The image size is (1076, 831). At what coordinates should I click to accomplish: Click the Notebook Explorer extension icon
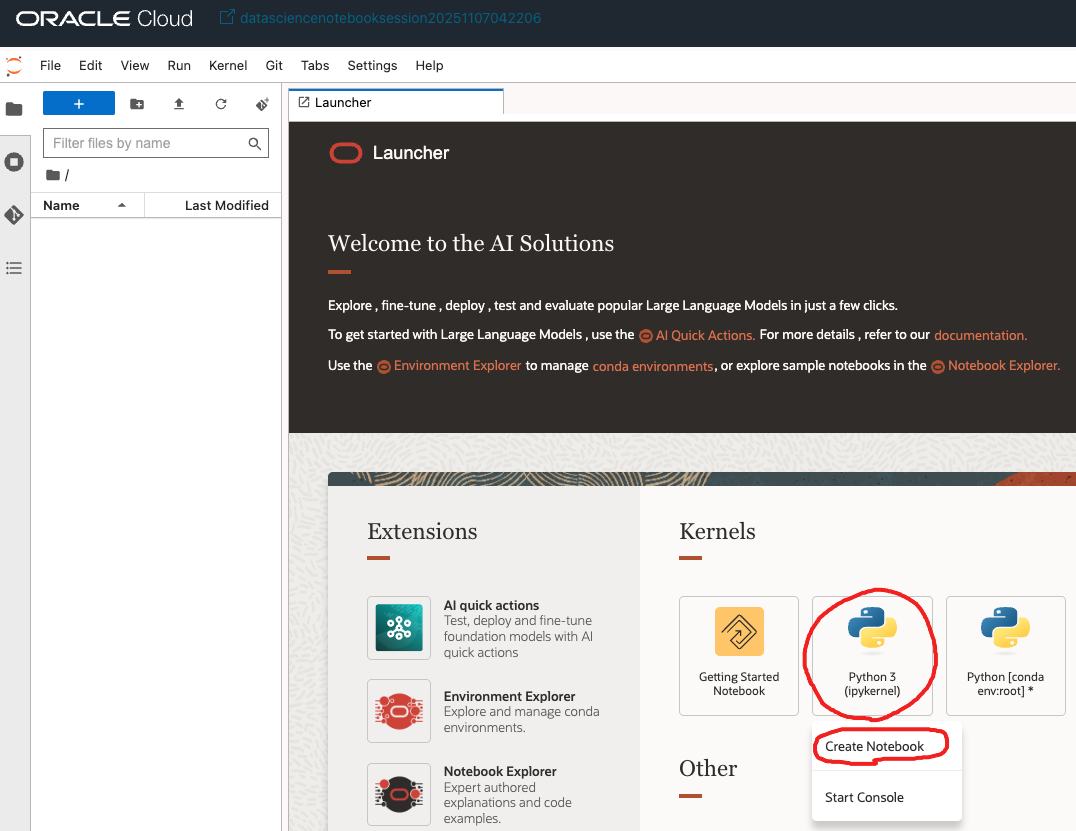tap(399, 795)
